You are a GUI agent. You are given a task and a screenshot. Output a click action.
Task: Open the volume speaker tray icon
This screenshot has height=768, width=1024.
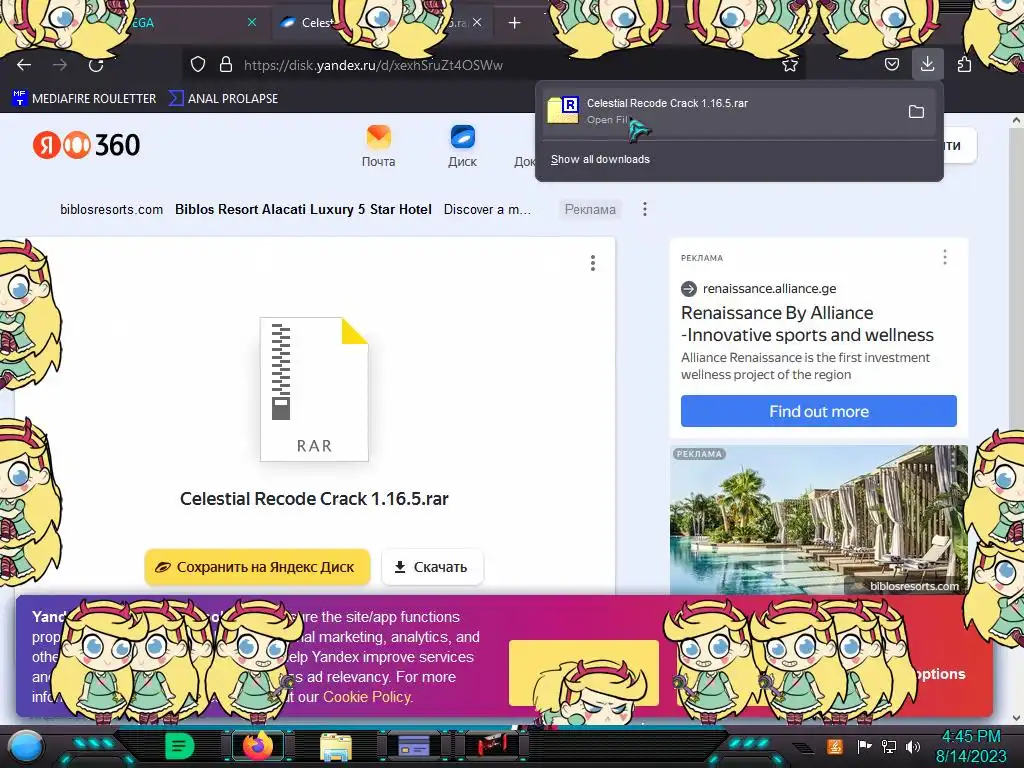coord(913,746)
